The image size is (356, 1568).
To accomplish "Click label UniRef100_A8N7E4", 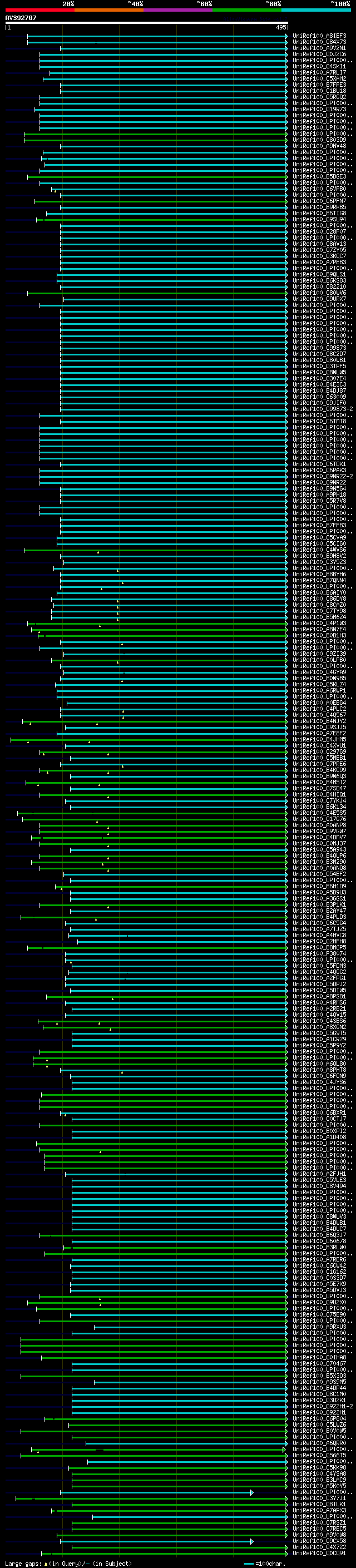I will pos(319,630).
